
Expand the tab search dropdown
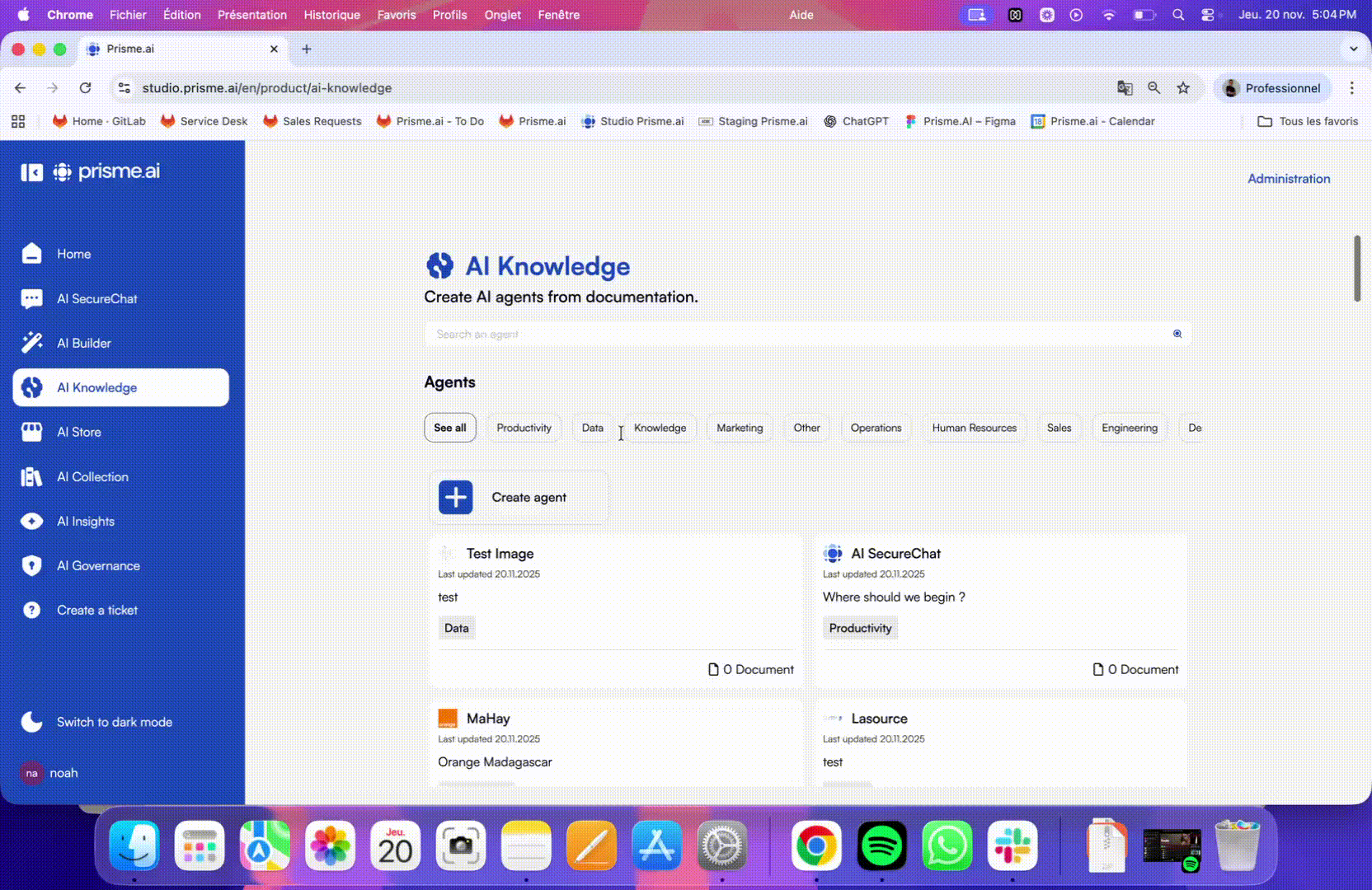[x=1353, y=49]
